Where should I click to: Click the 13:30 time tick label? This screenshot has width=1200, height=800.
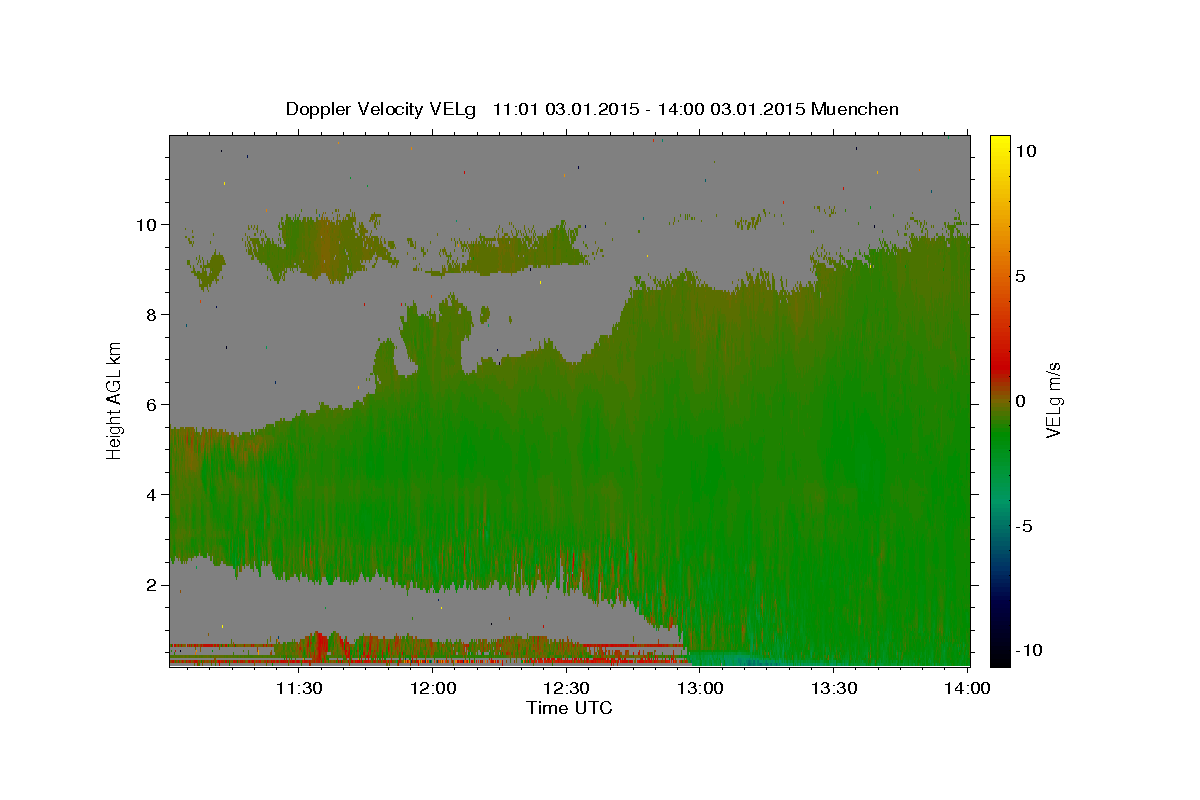coord(835,688)
